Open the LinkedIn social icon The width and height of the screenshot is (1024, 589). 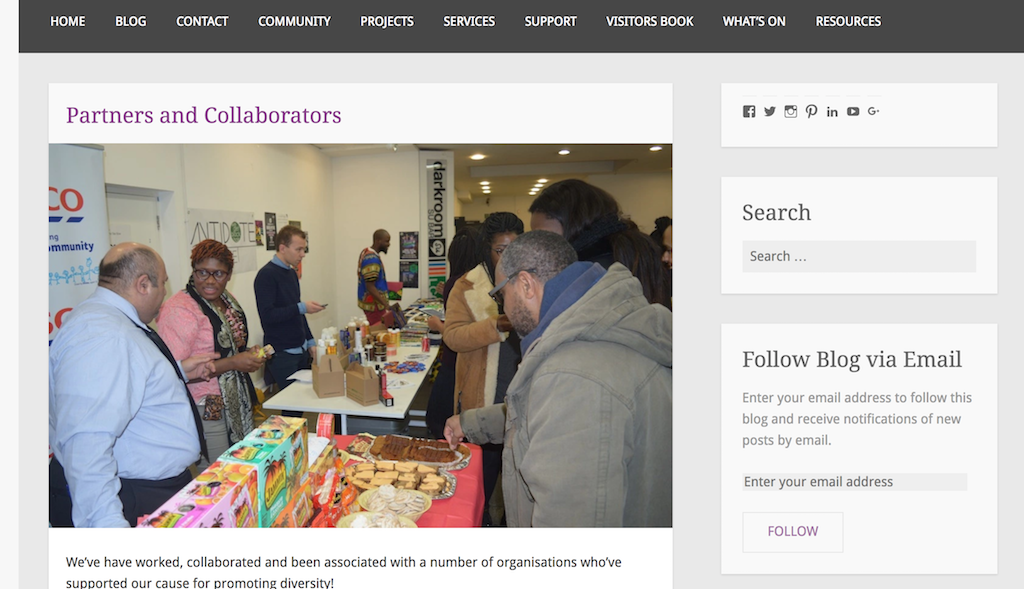(832, 112)
